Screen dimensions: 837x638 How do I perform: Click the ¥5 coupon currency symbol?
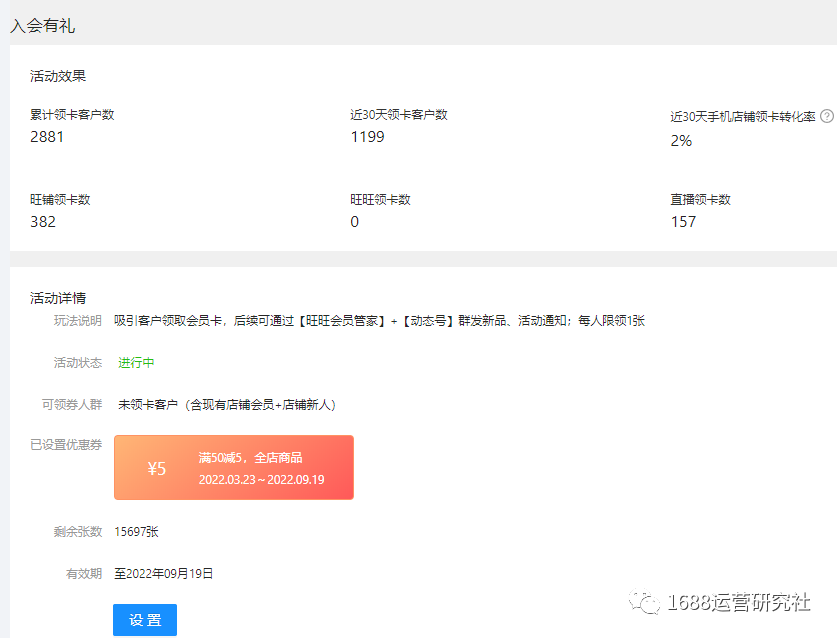(156, 467)
